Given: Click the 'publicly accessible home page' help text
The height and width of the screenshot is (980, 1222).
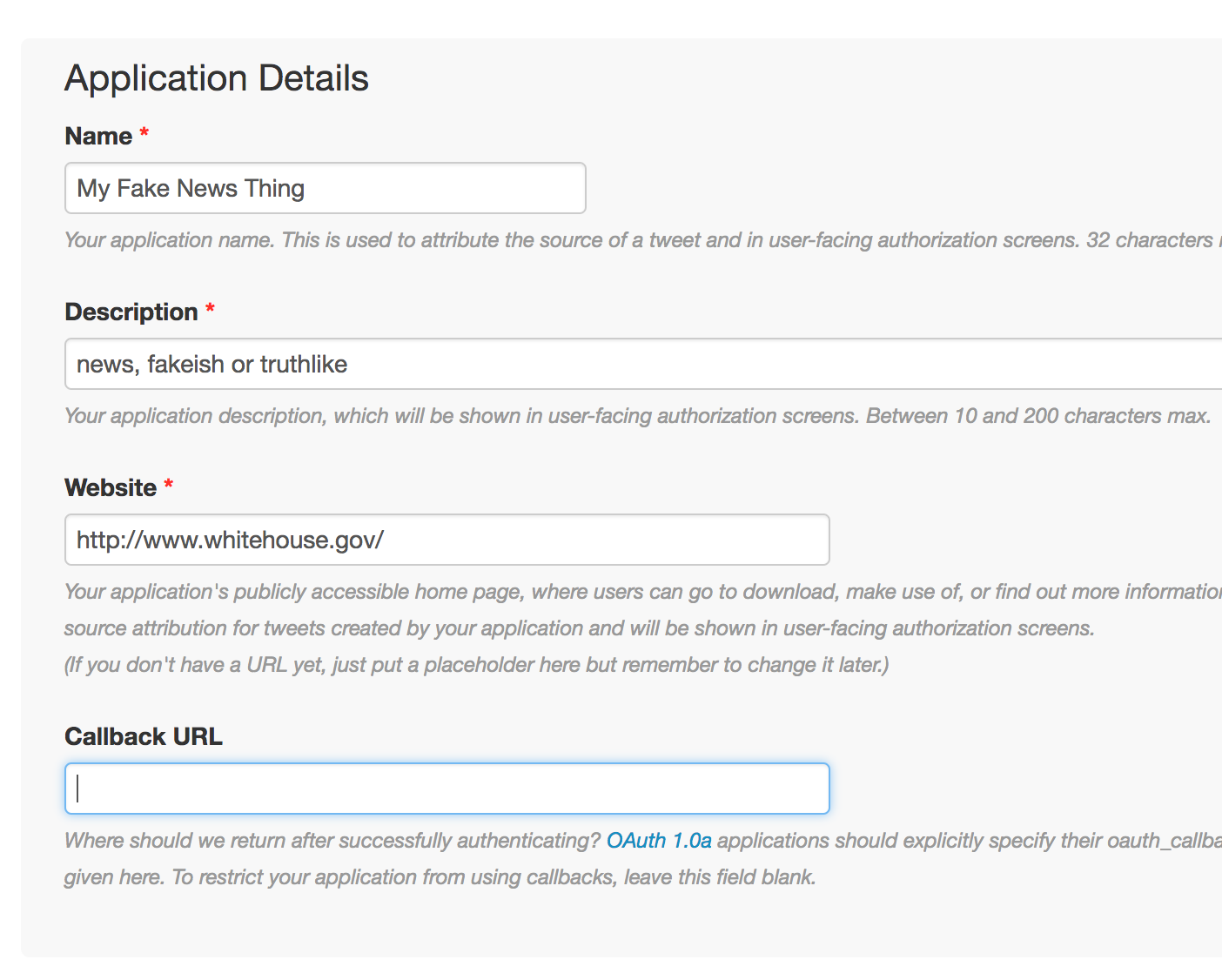Looking at the screenshot, I should 643,592.
